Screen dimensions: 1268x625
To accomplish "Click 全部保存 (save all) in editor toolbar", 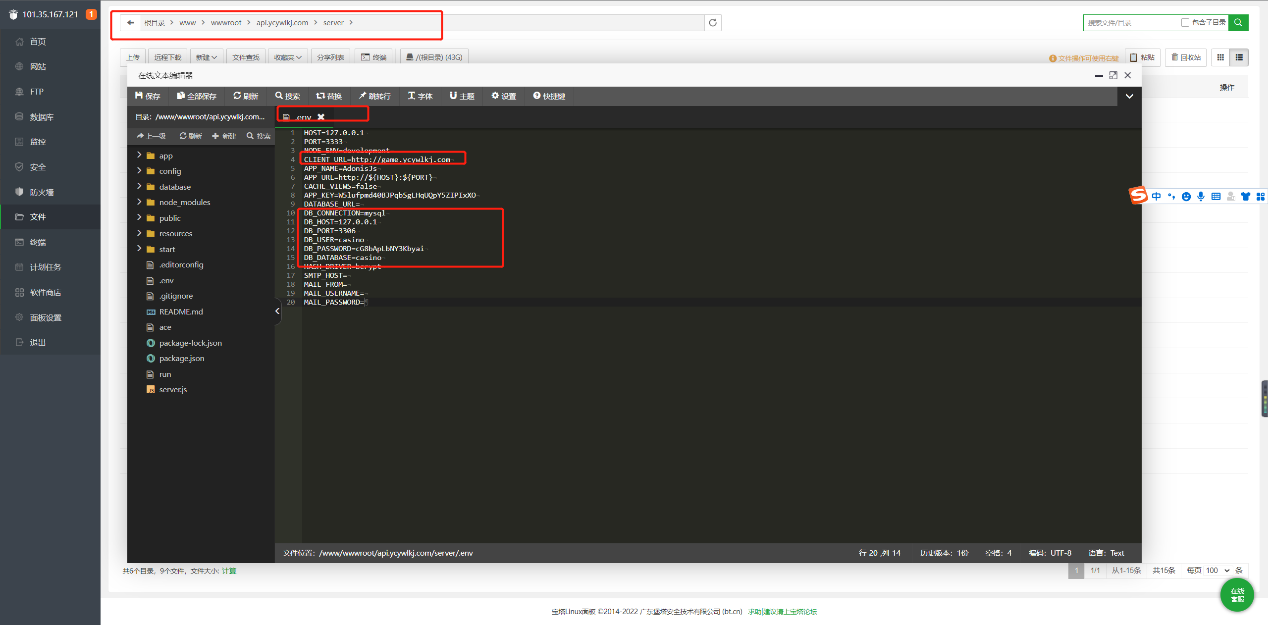I will pyautogui.click(x=196, y=96).
